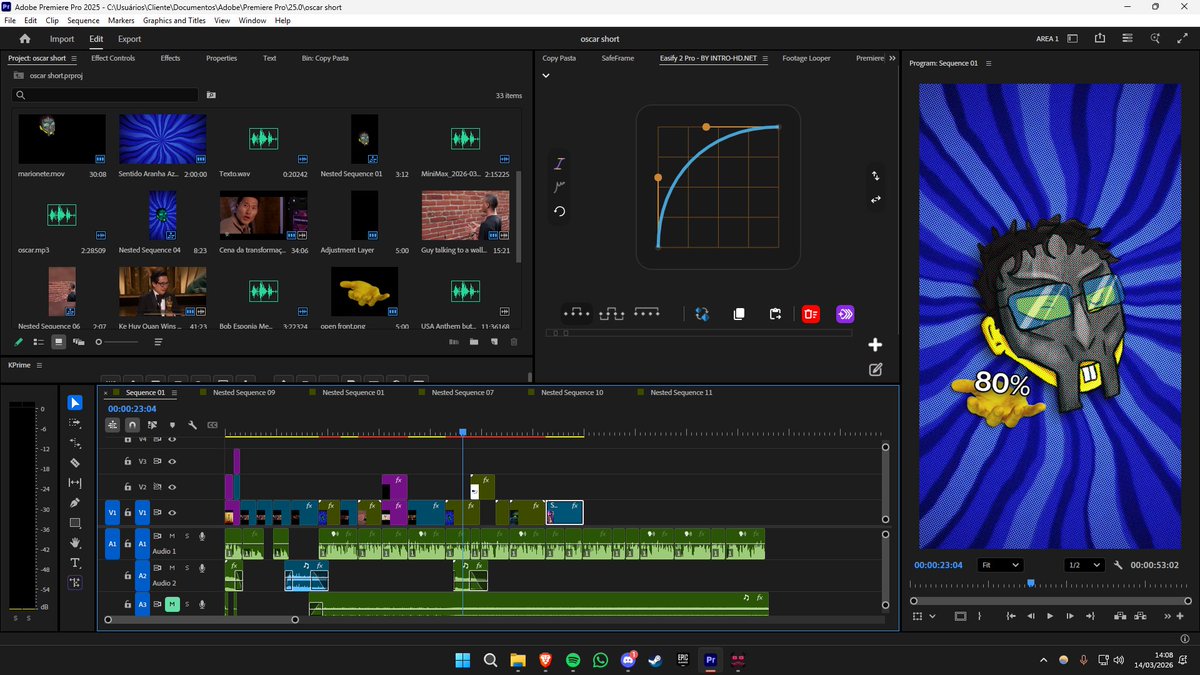Select the Selection tool arrow

pyautogui.click(x=75, y=403)
